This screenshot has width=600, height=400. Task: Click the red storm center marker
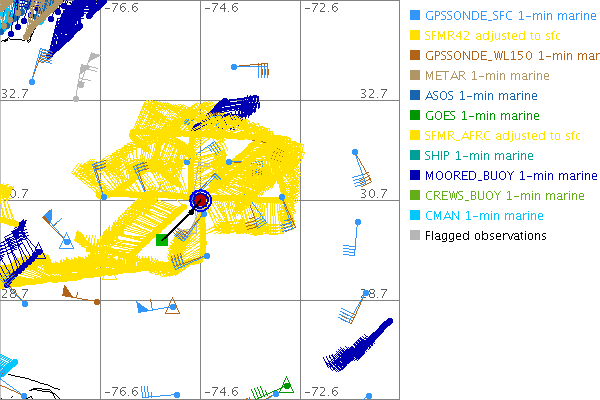tap(201, 201)
